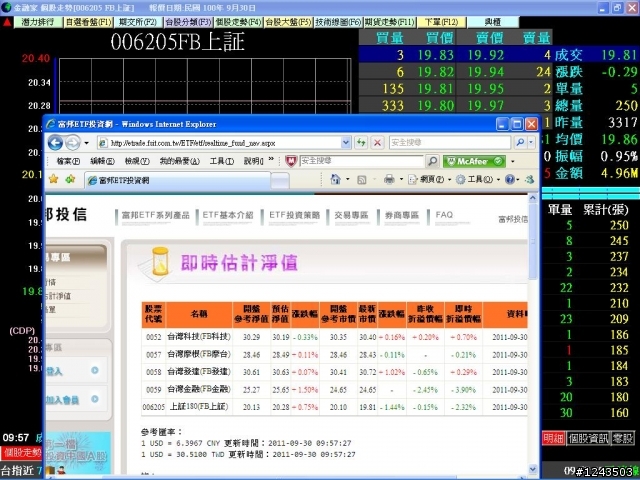Image resolution: width=640 pixels, height=480 pixels.
Task: Open the 工具(T) menu in IE menu bar
Action: pyautogui.click(x=222, y=161)
